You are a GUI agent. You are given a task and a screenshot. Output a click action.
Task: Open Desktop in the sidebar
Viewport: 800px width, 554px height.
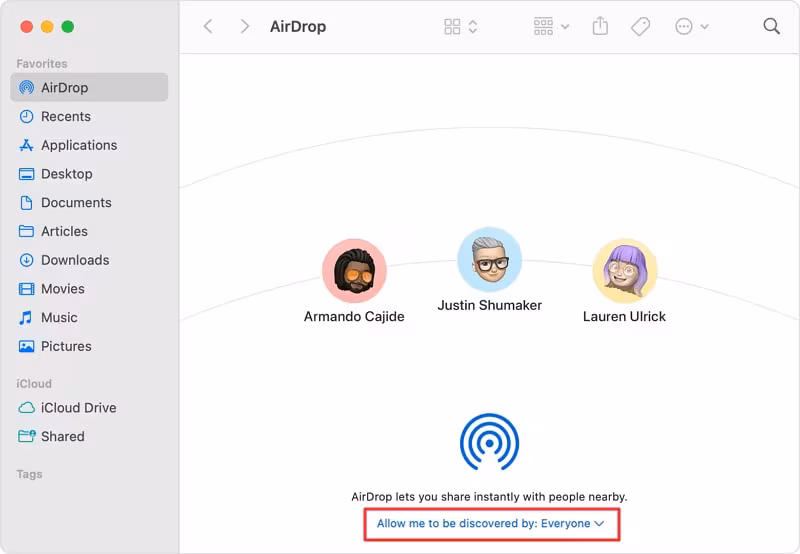tap(89, 174)
